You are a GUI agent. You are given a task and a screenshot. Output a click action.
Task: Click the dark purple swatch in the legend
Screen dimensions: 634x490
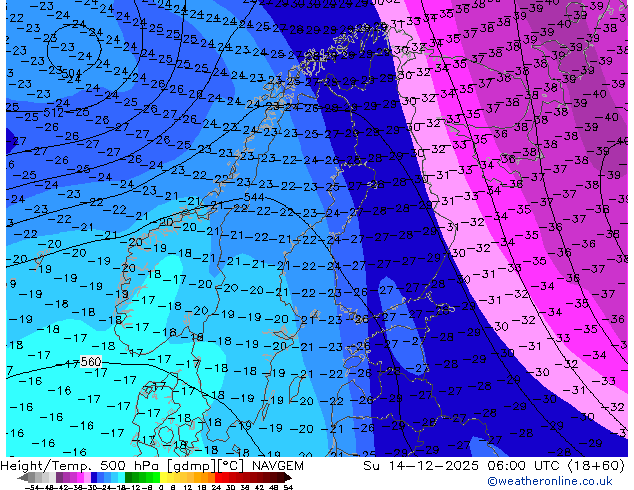[59, 477]
